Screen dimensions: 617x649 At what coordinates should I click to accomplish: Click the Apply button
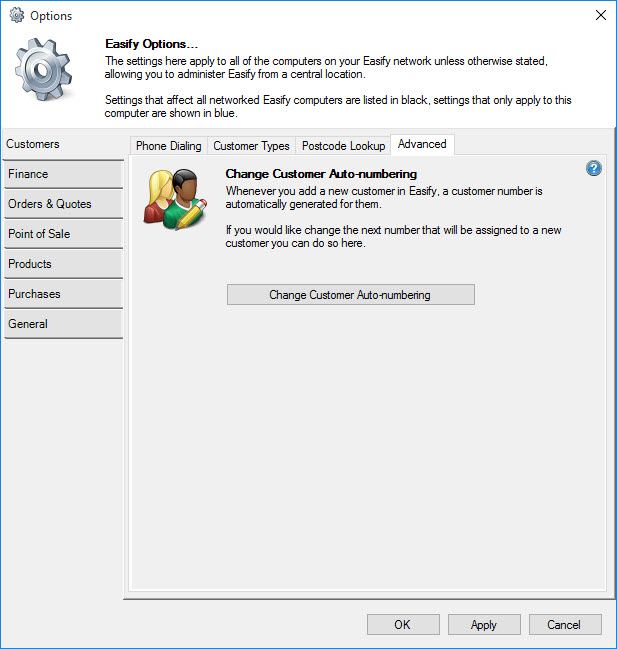(x=484, y=624)
